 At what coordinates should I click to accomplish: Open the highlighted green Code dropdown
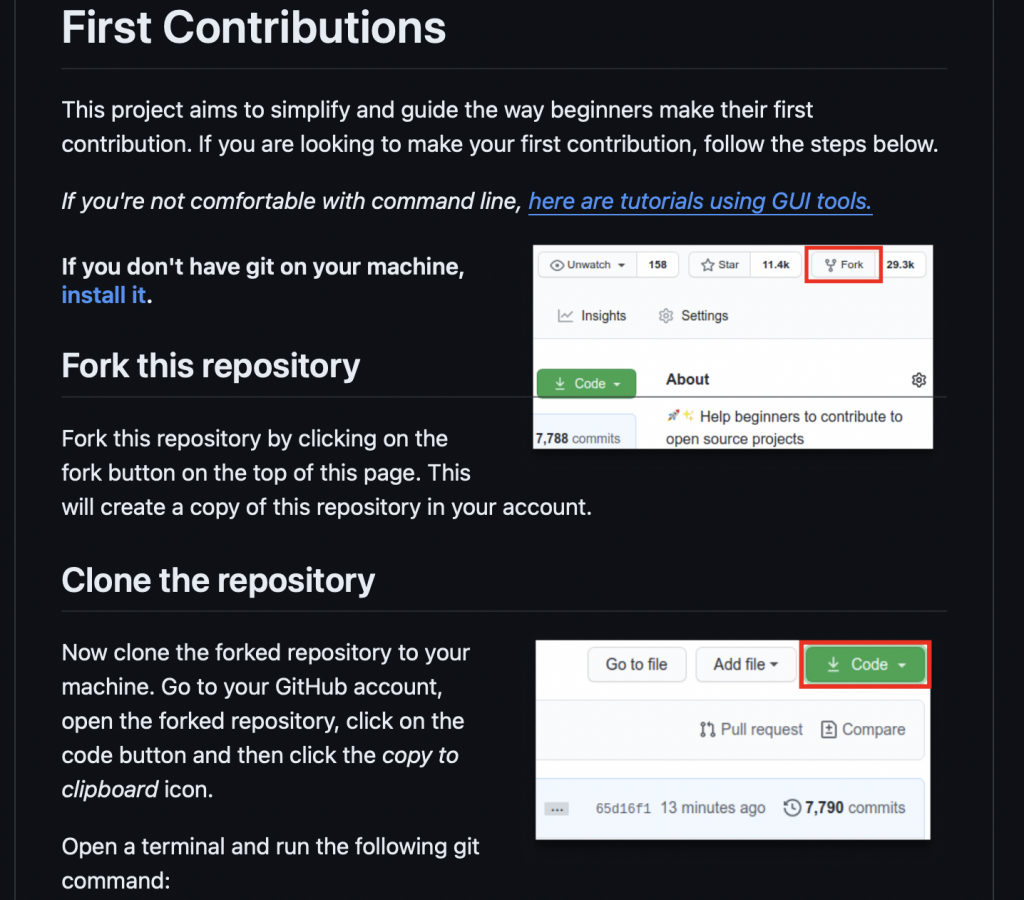tap(865, 664)
